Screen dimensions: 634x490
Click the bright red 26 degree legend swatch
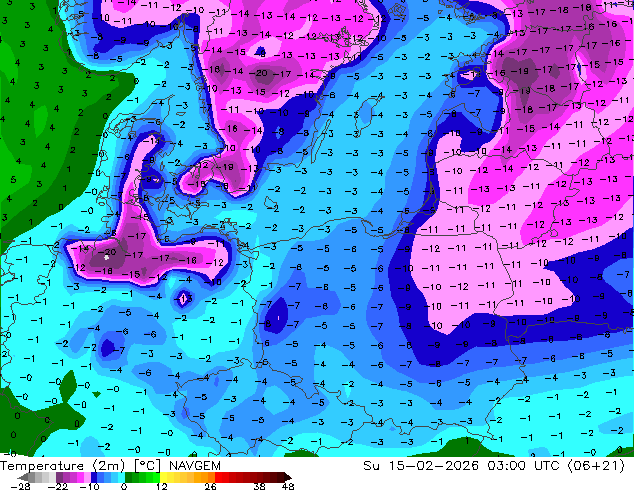(x=218, y=477)
